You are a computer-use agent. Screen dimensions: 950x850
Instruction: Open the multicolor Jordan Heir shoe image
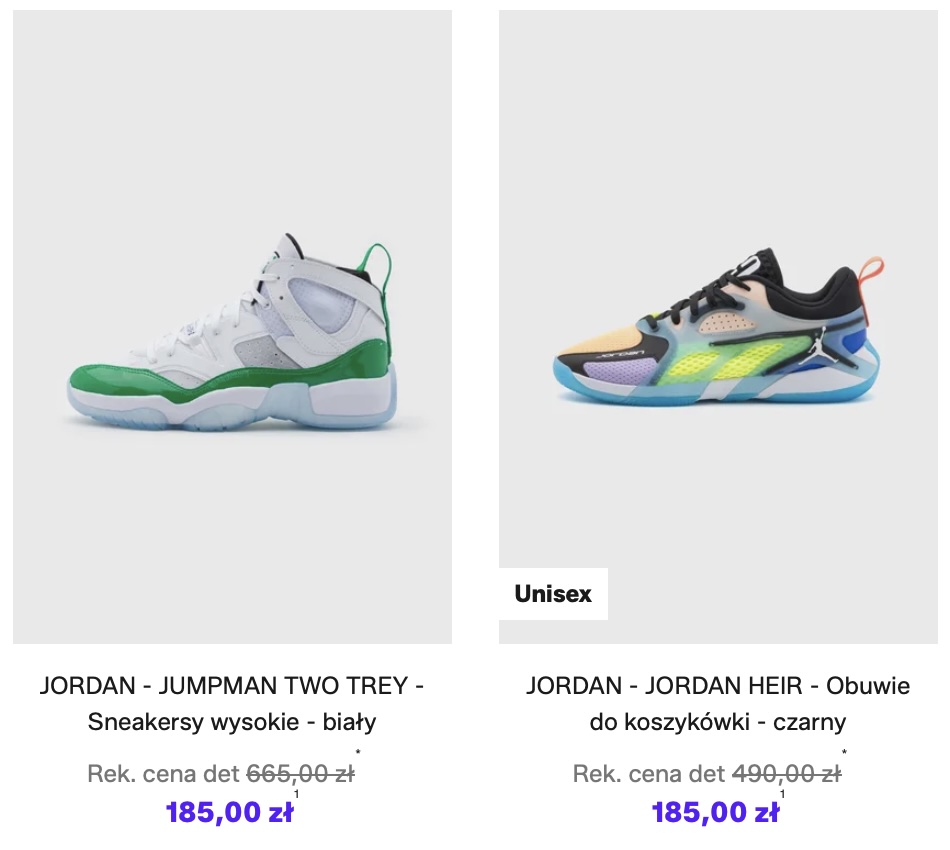pyautogui.click(x=718, y=327)
